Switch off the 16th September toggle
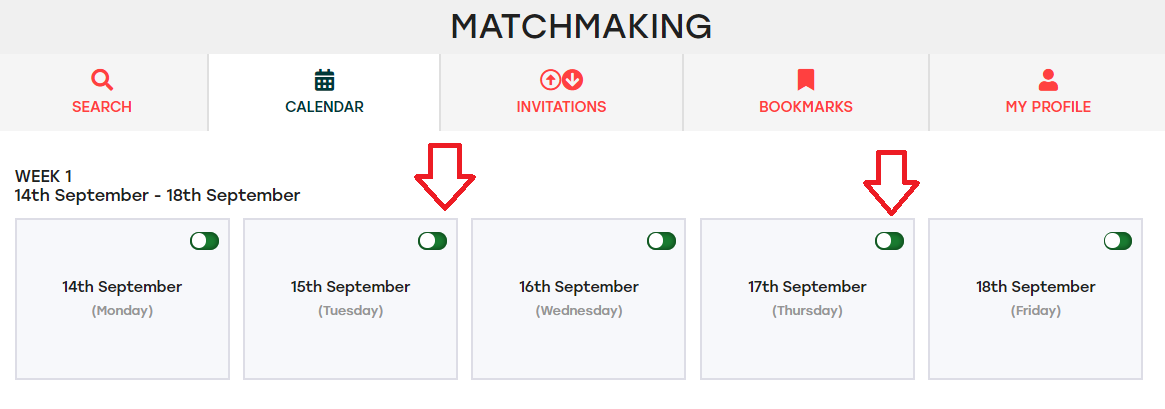1165x409 pixels. pos(661,241)
